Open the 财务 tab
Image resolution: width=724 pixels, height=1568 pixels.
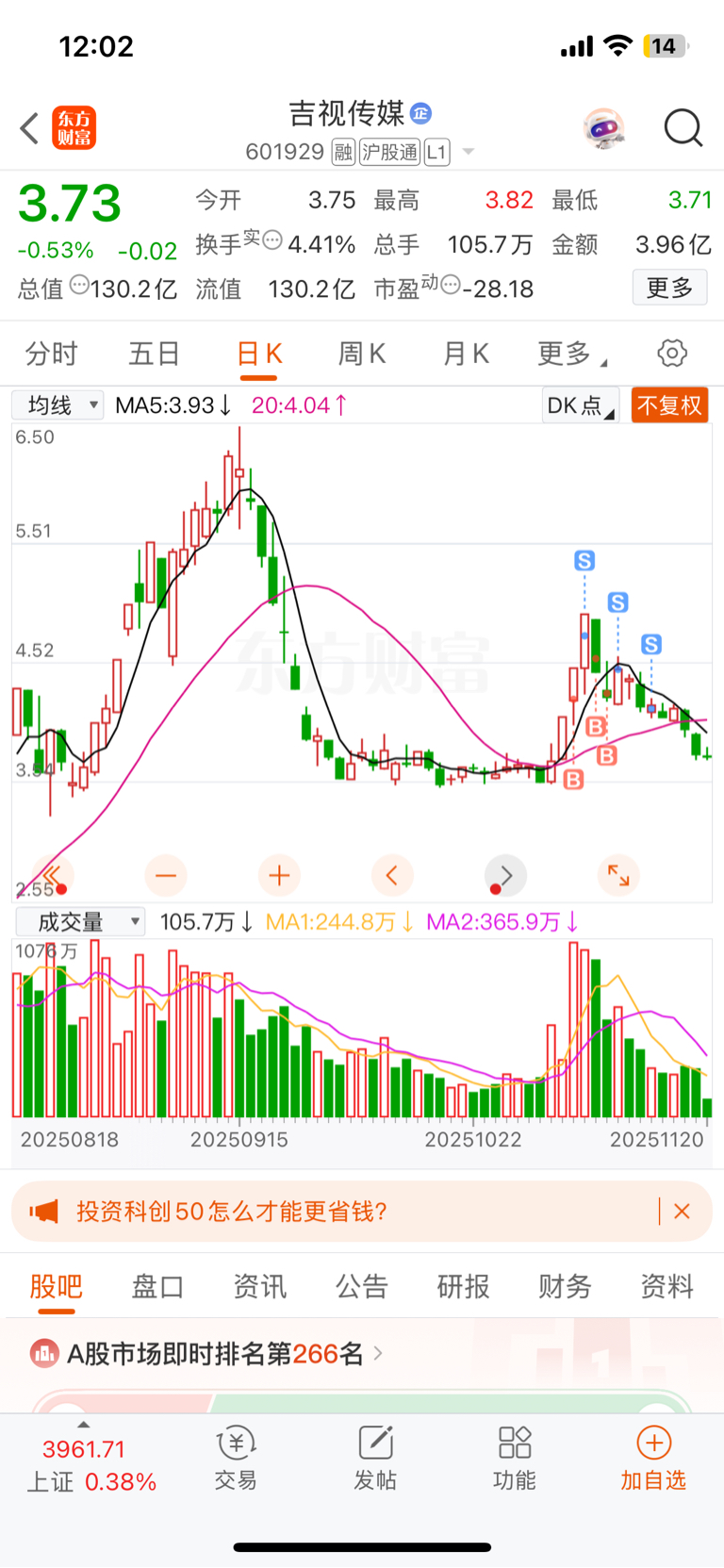[x=565, y=1286]
